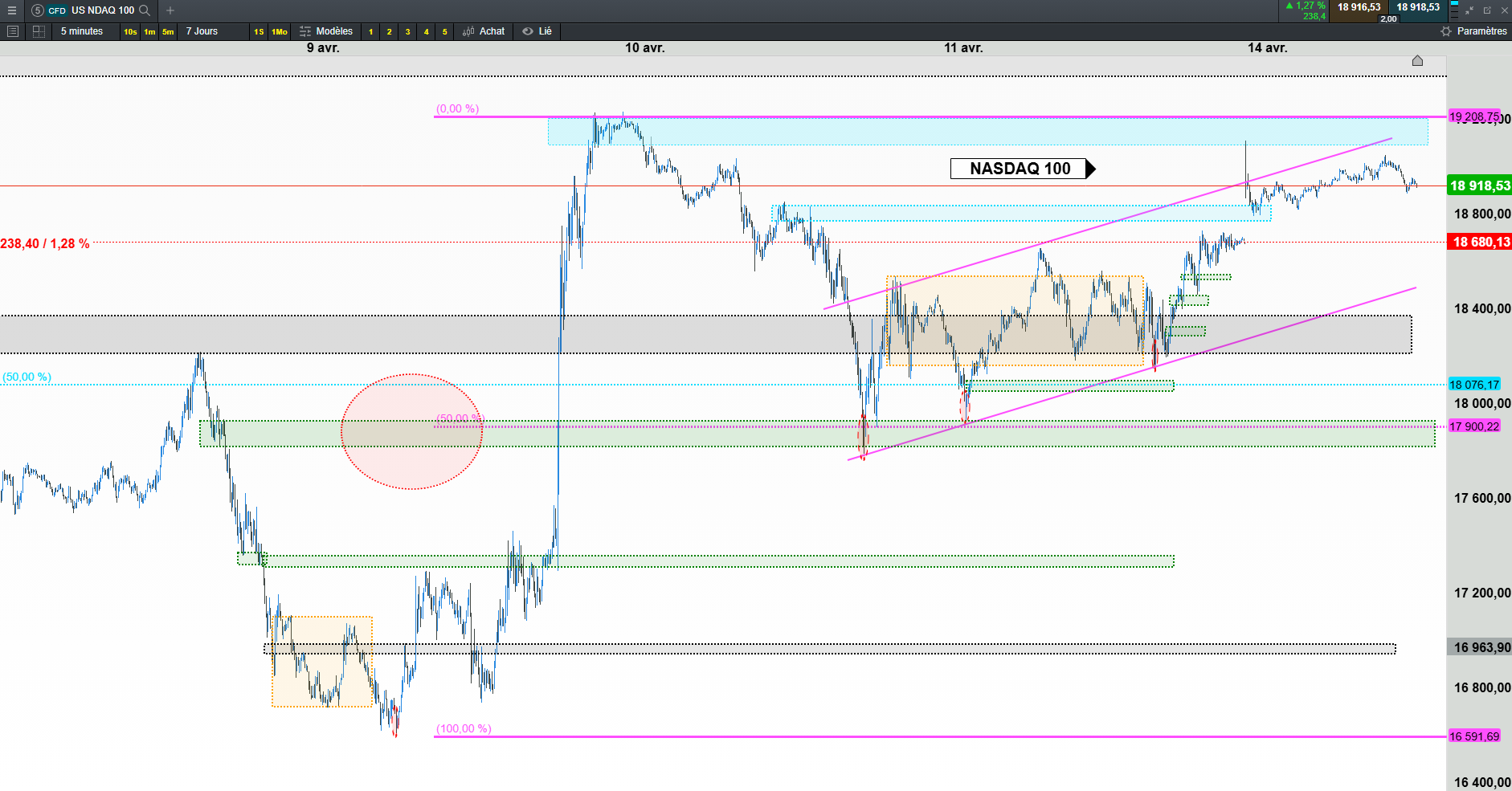Click the 238,40 / 1,28 % red label
The height and width of the screenshot is (791, 1512).
[45, 243]
